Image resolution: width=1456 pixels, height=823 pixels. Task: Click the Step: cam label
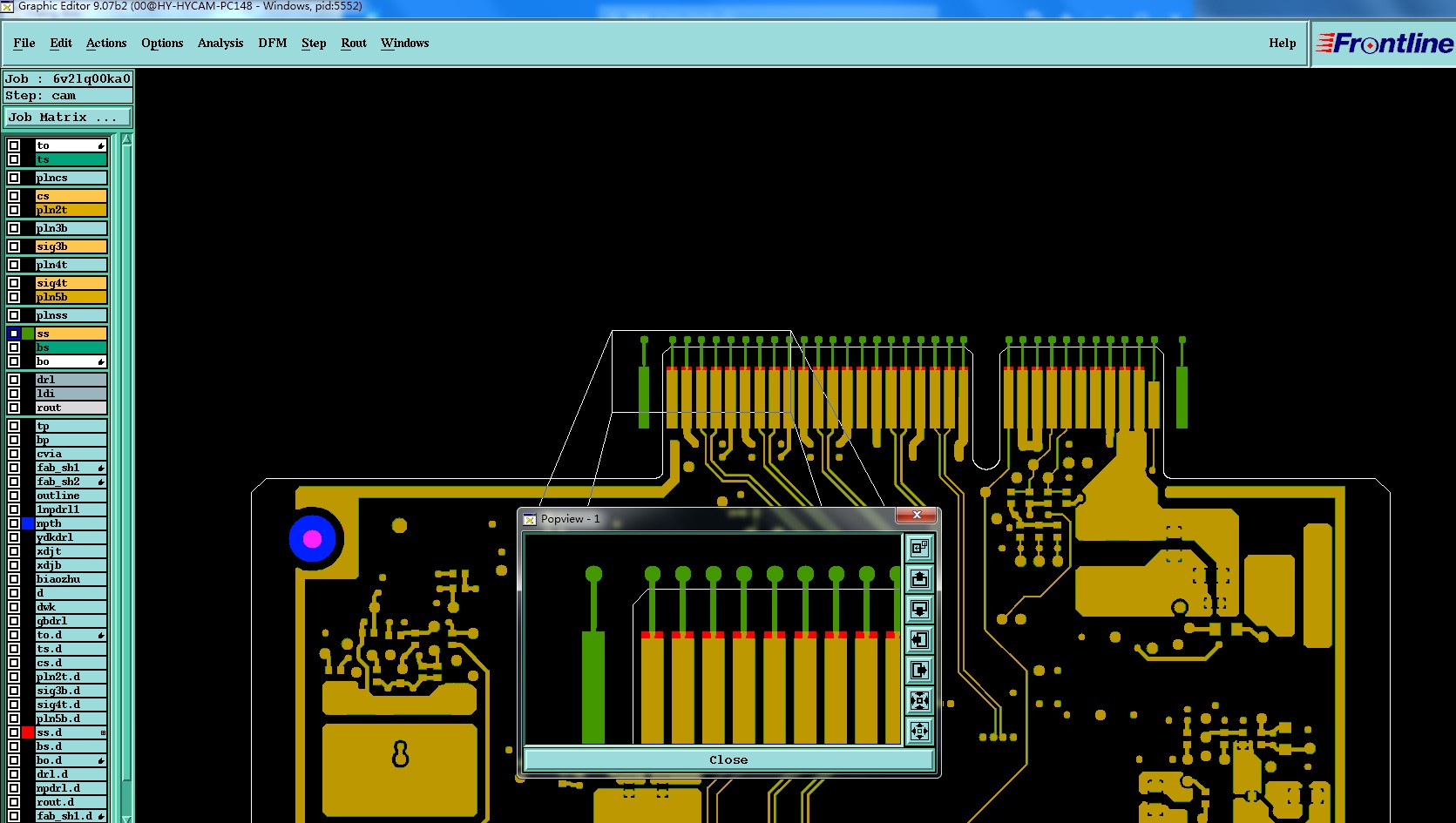pyautogui.click(x=68, y=96)
